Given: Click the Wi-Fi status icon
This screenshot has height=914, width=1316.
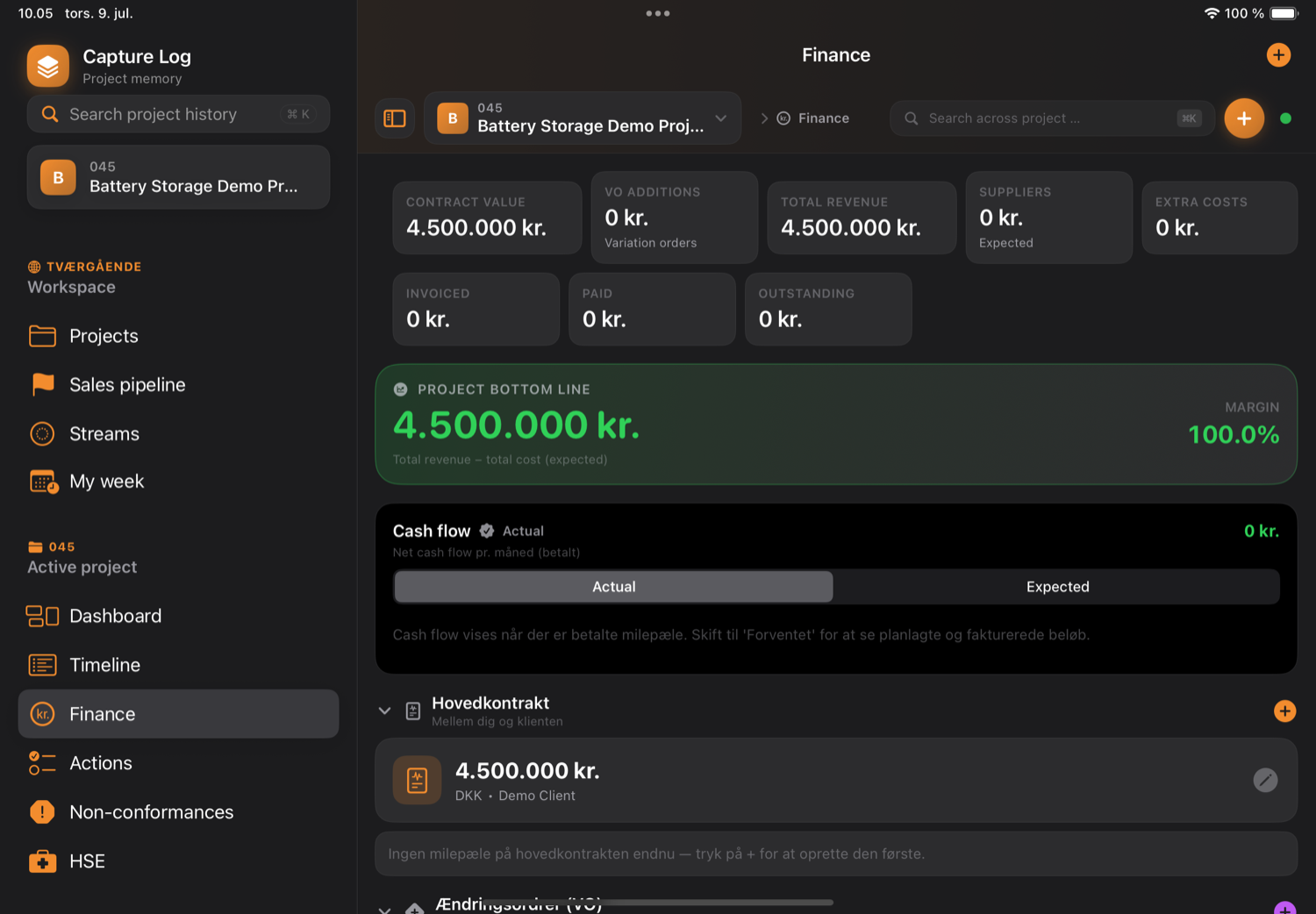Looking at the screenshot, I should coord(1212,13).
